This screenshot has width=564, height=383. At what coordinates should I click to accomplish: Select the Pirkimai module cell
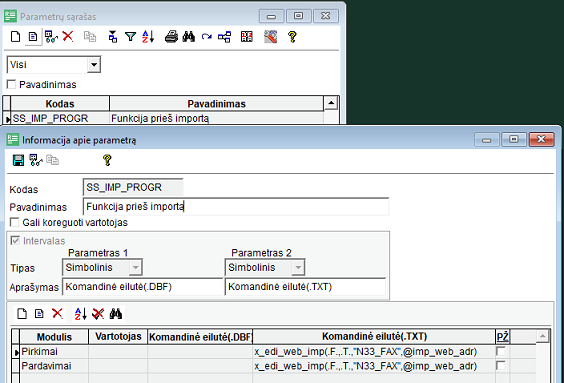pyautogui.click(x=54, y=351)
